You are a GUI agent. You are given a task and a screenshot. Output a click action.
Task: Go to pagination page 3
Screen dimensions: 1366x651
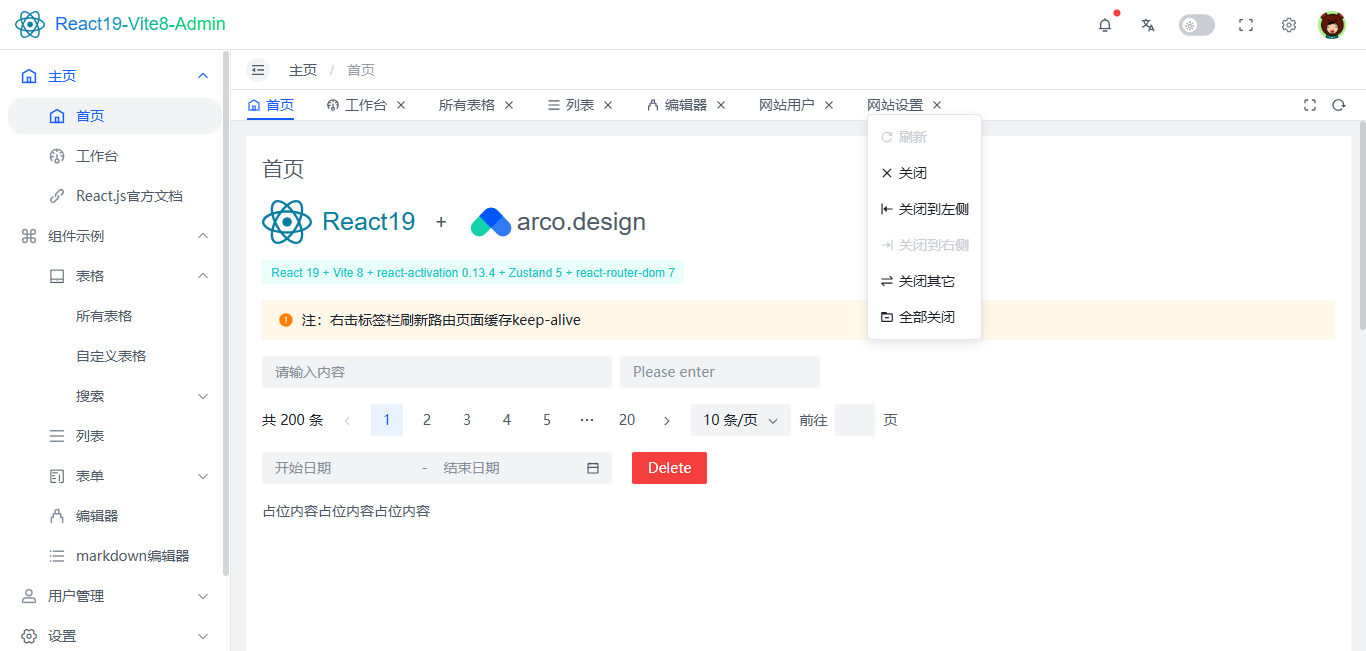coord(467,420)
